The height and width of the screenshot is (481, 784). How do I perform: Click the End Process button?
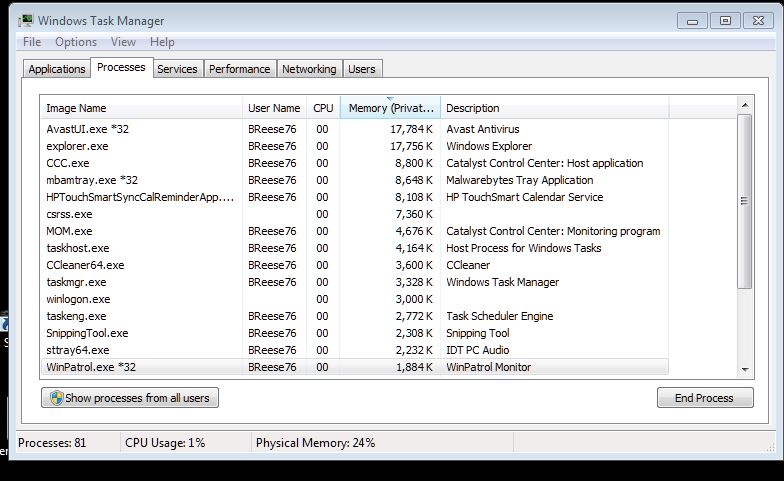click(704, 398)
